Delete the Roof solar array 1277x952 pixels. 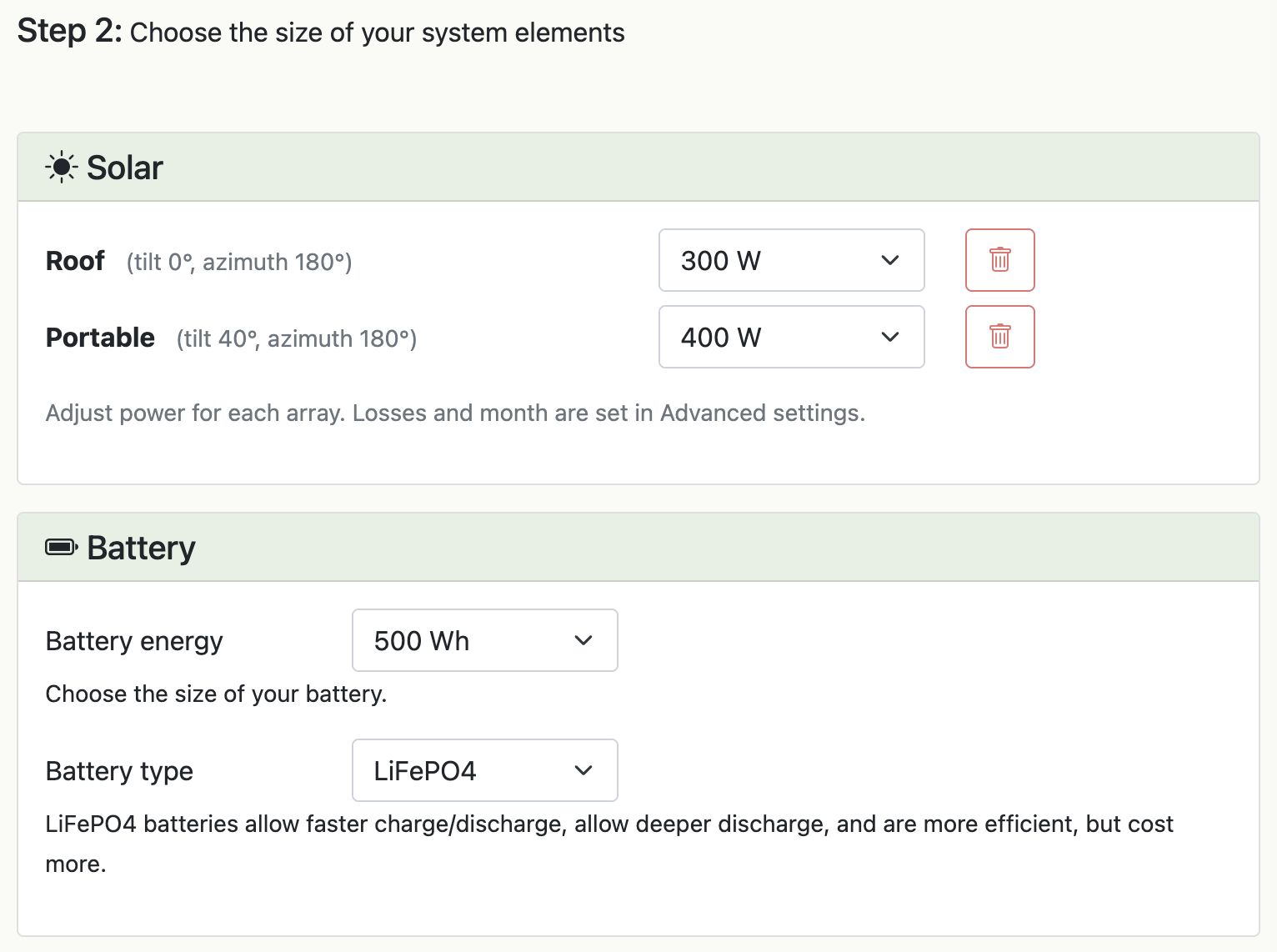[x=999, y=260]
